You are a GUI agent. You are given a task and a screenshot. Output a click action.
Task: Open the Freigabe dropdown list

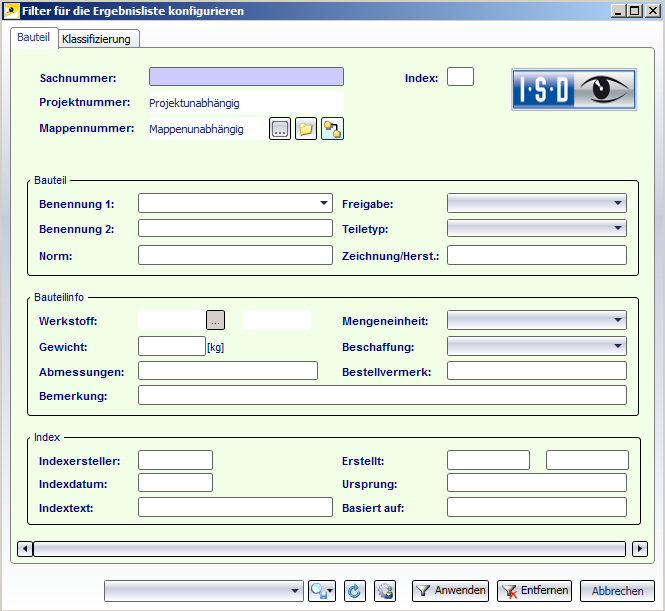618,203
